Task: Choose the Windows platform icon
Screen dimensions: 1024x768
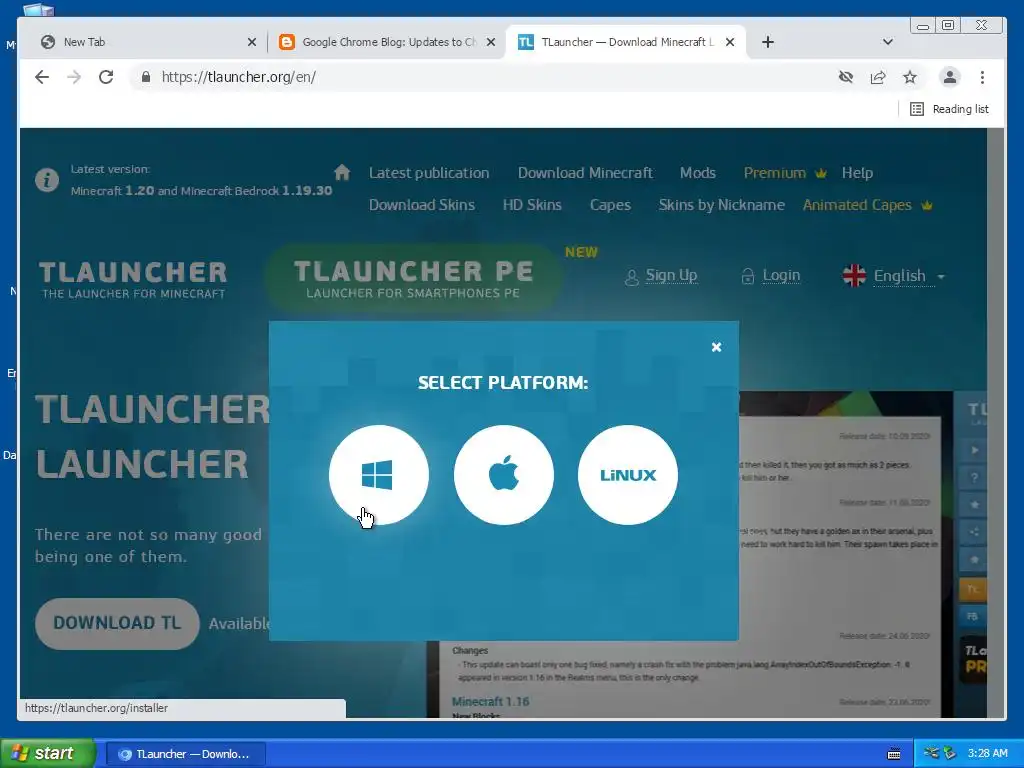Action: 378,475
